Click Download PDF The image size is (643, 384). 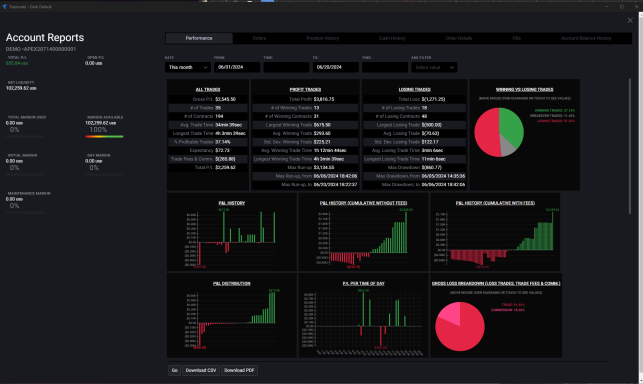point(239,370)
